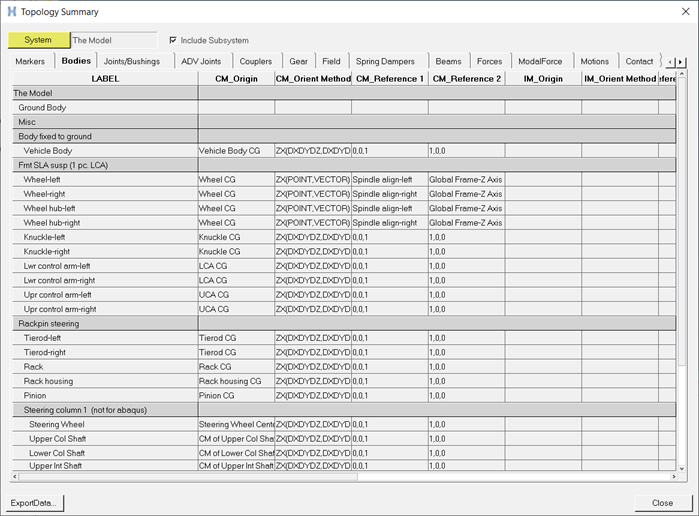Toggle the Include Subsystem checkbox
The height and width of the screenshot is (516, 699).
click(173, 40)
